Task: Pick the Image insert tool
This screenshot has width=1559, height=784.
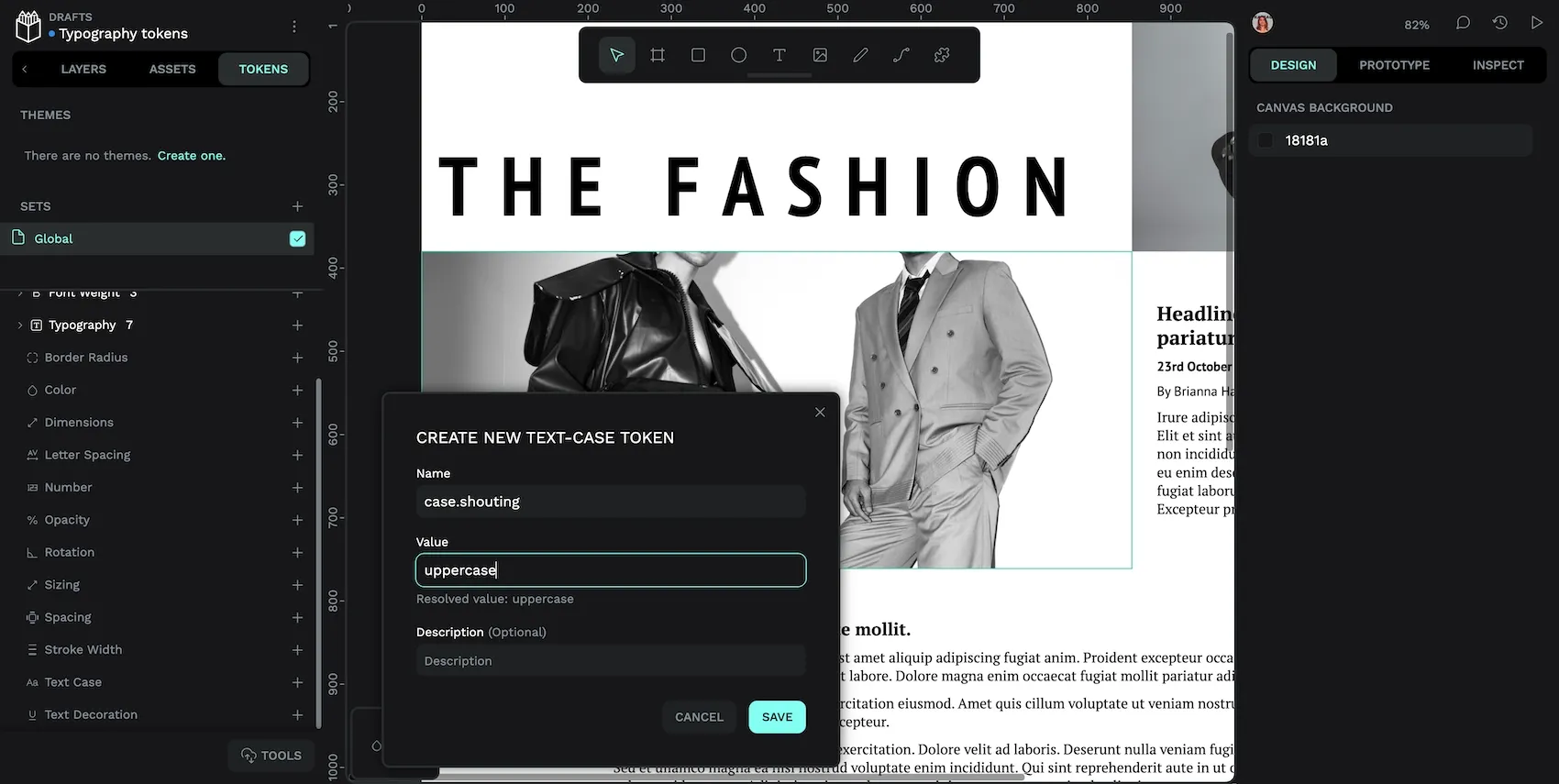Action: coord(820,55)
